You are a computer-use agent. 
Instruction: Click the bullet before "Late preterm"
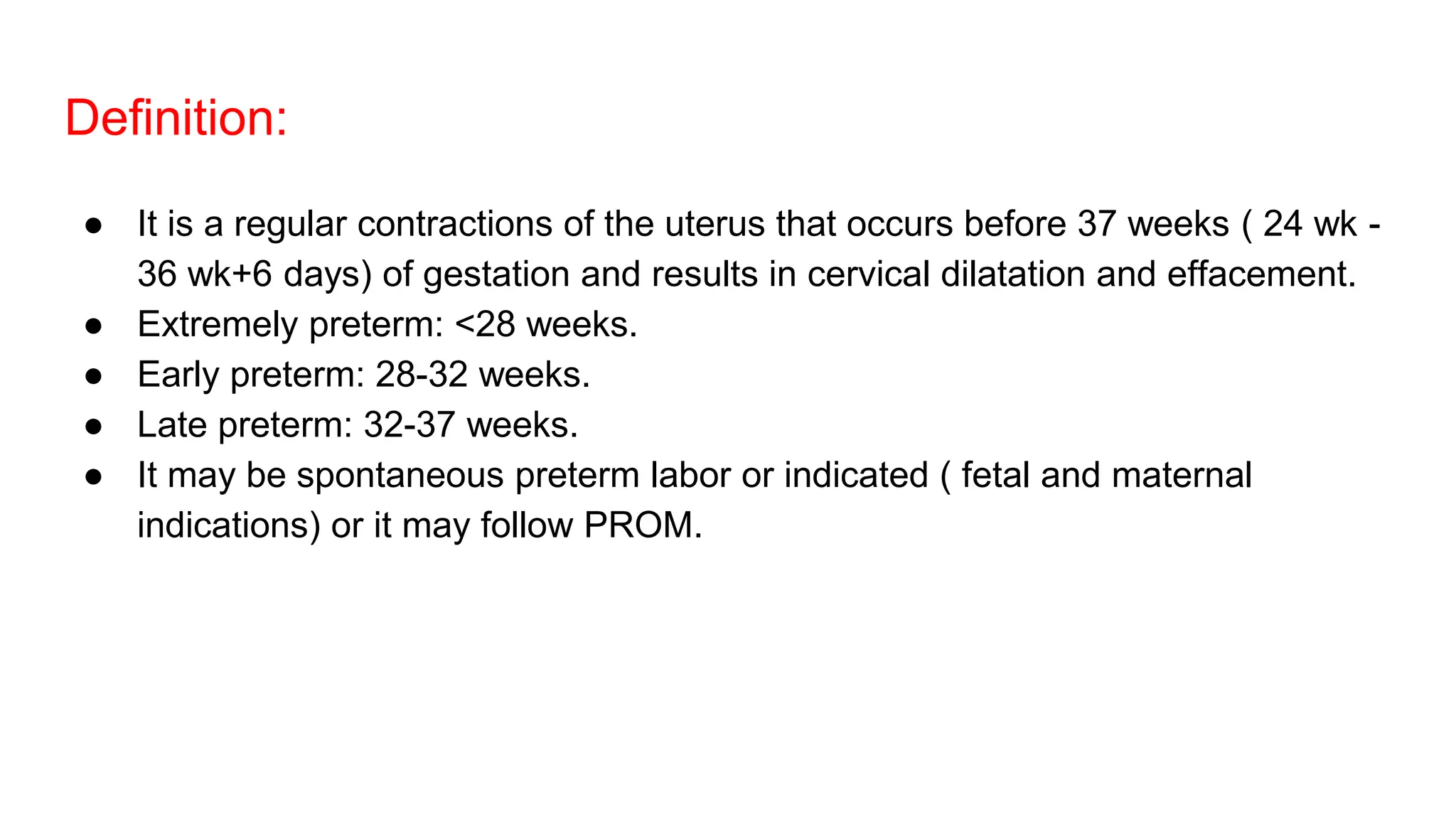[93, 427]
